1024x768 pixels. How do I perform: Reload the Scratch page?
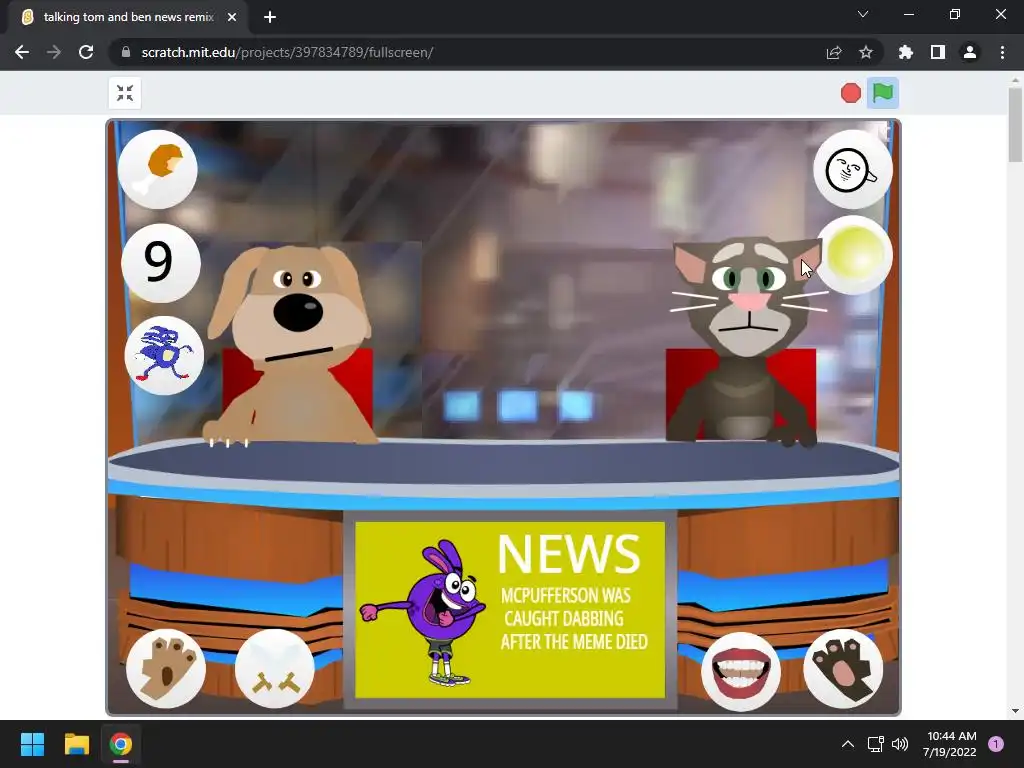tap(86, 52)
